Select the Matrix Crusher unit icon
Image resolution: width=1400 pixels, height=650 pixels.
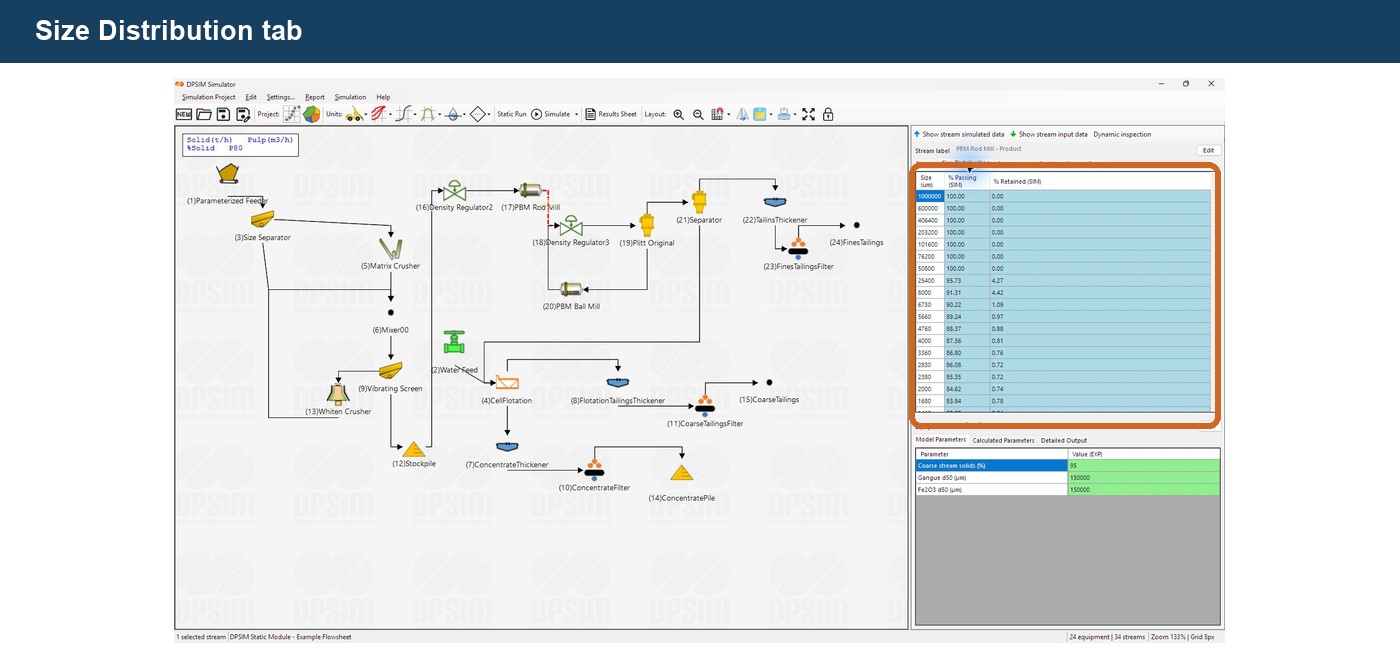390,248
